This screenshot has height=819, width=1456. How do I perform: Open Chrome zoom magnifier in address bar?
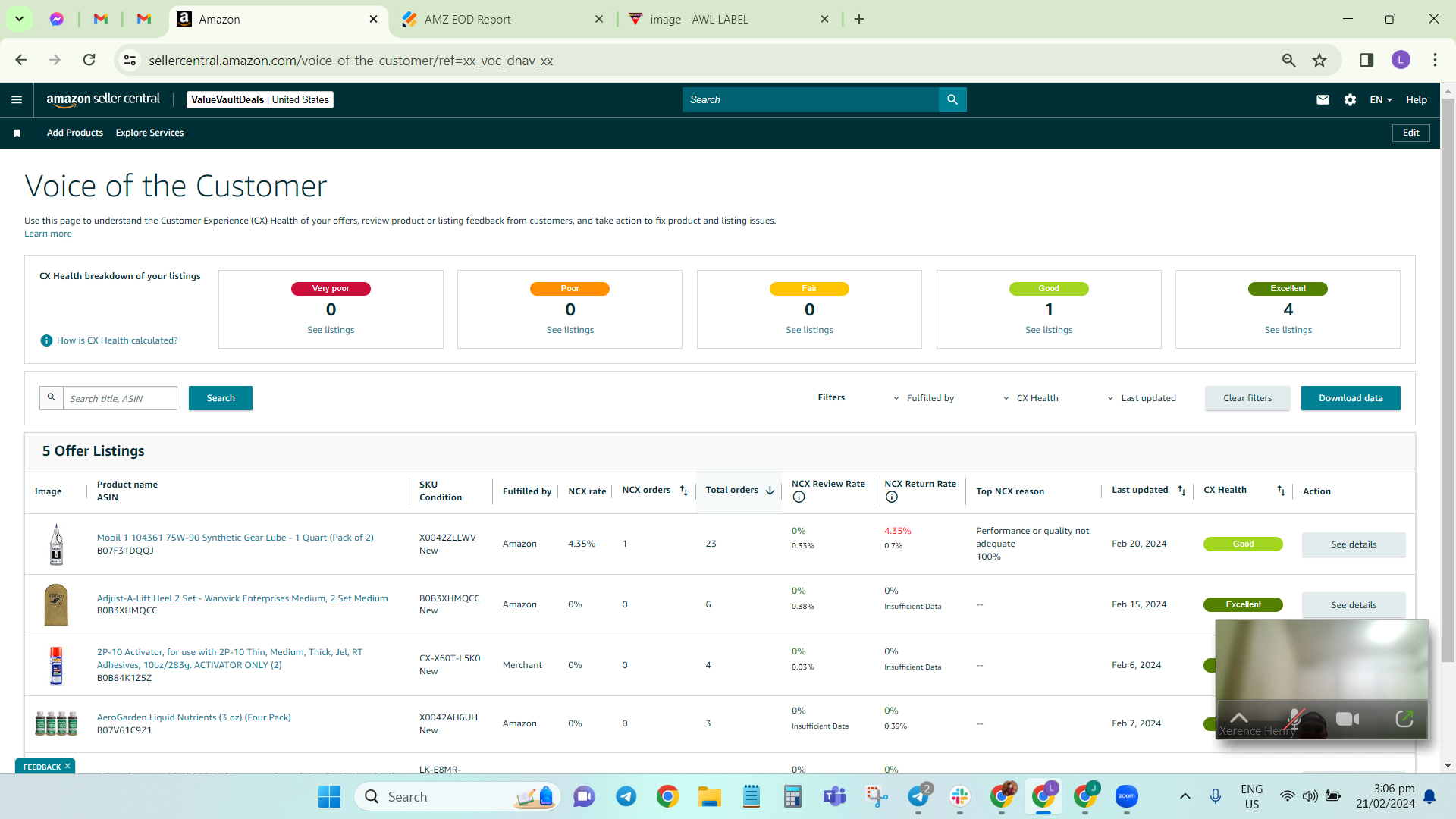point(1288,60)
